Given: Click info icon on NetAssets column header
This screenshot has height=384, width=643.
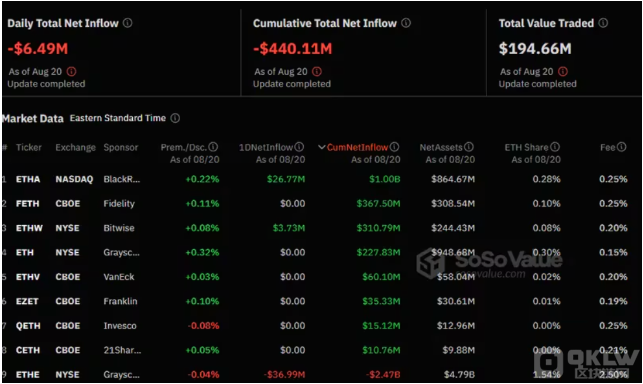Looking at the screenshot, I should coord(469,147).
